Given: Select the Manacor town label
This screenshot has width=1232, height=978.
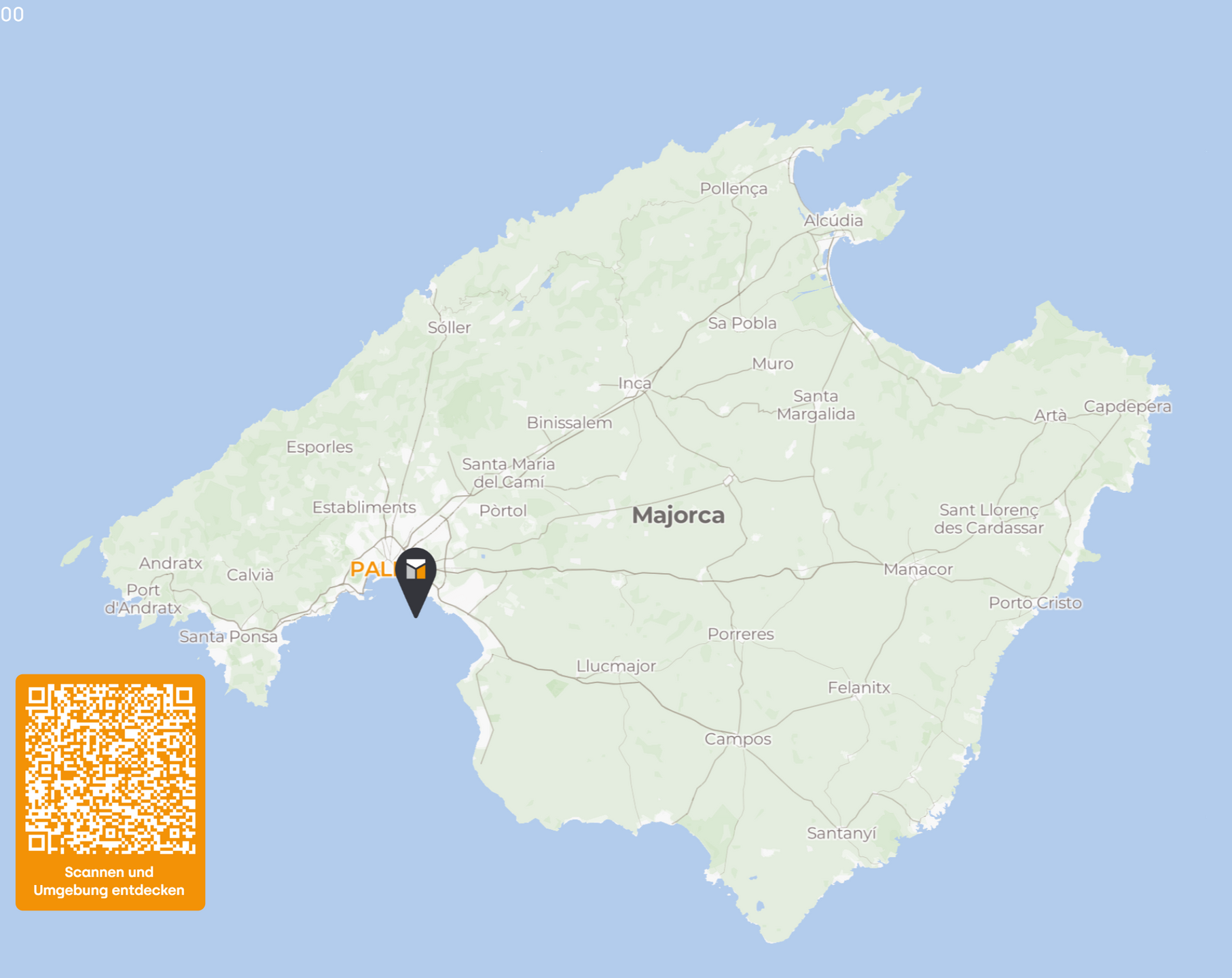Looking at the screenshot, I should pyautogui.click(x=918, y=569).
